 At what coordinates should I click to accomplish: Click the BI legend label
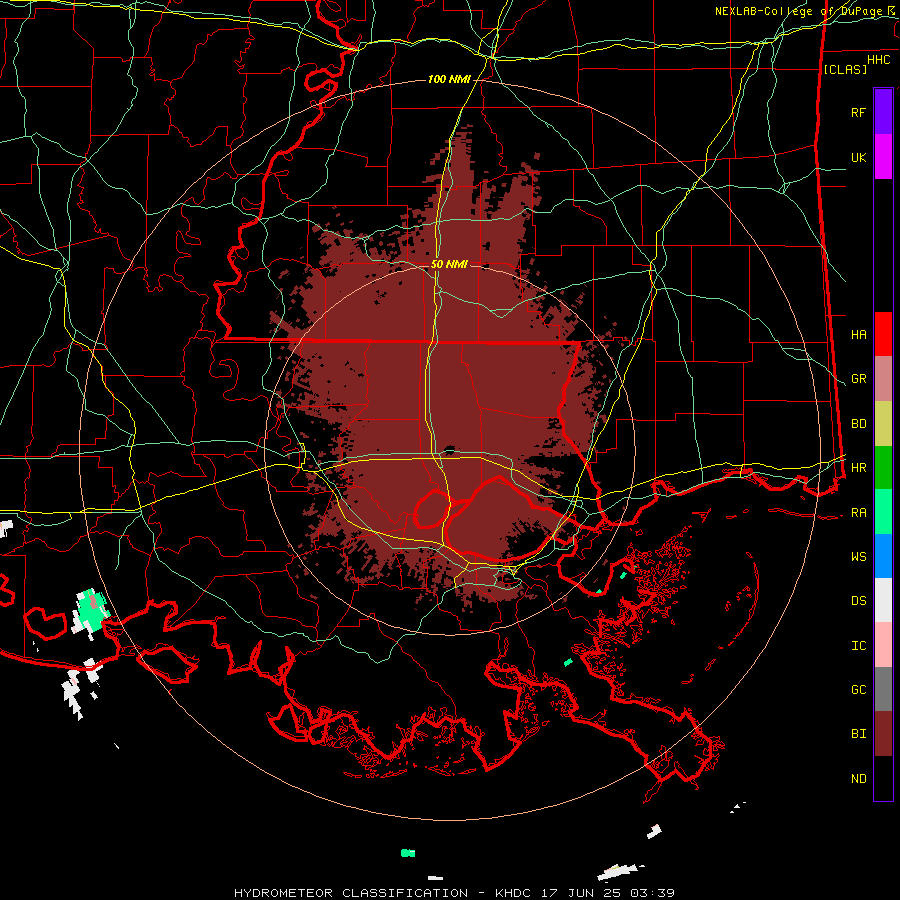(x=858, y=734)
